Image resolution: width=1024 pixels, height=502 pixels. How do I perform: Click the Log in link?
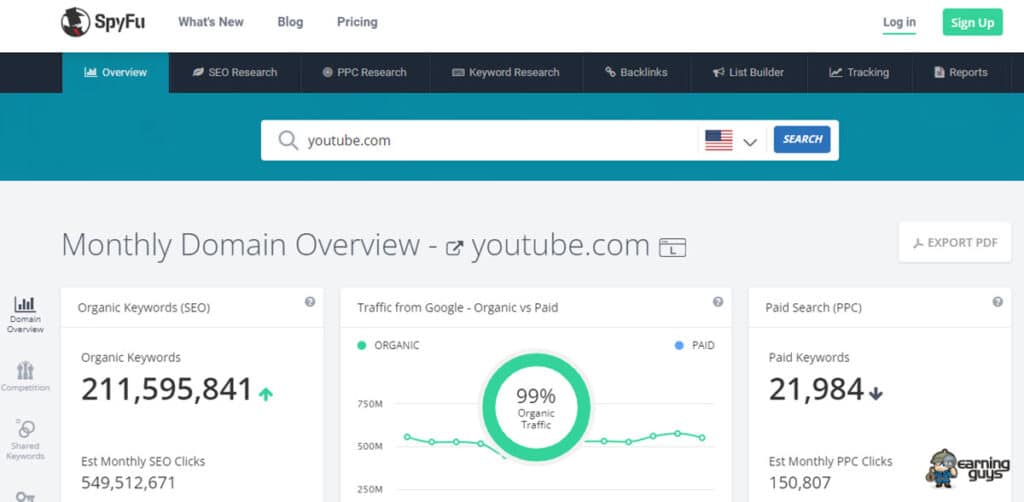point(899,22)
